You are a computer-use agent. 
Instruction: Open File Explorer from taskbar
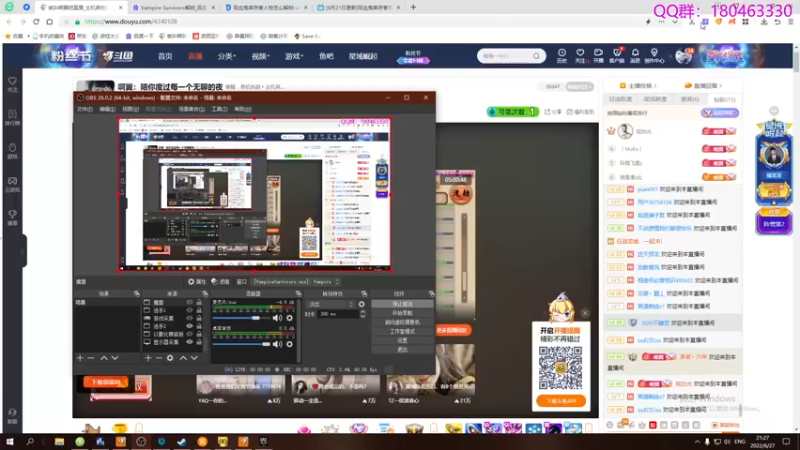pyautogui.click(x=59, y=441)
